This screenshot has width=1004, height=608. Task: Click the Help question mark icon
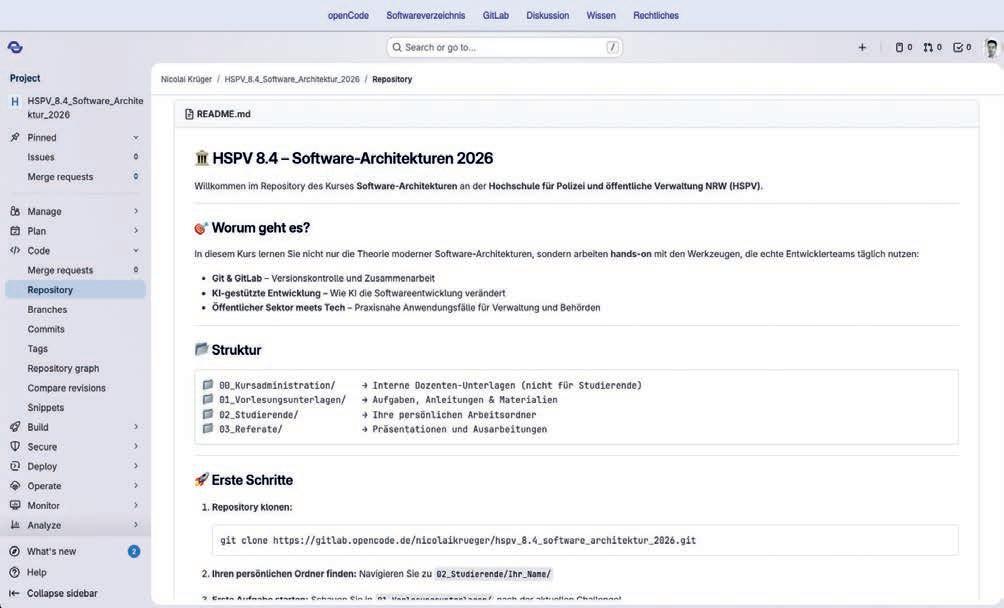(x=14, y=572)
